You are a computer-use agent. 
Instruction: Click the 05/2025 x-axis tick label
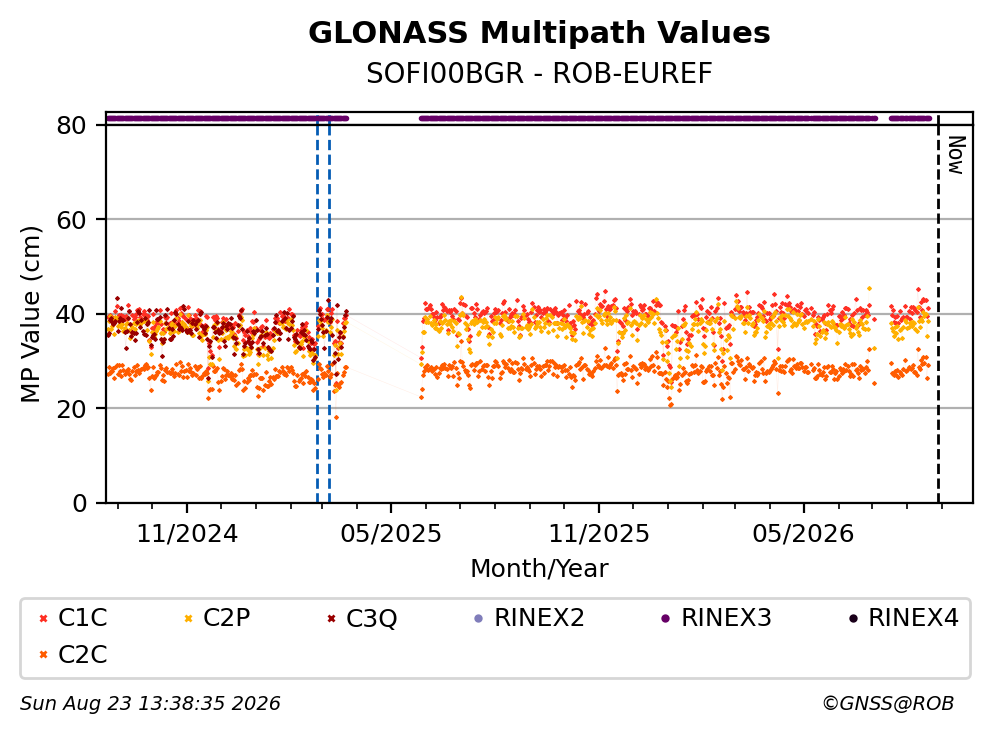click(x=391, y=534)
